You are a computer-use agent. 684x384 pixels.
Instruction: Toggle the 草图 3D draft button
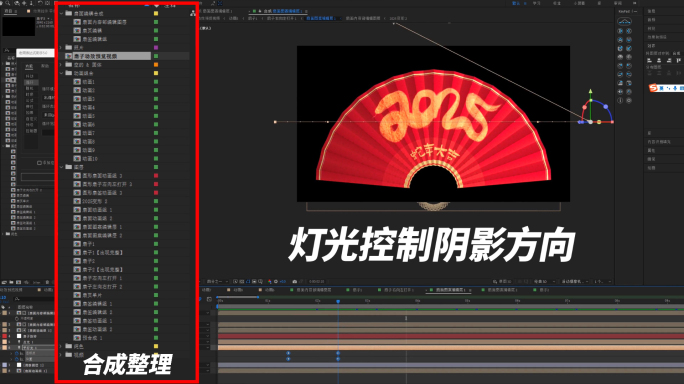[x=503, y=281]
